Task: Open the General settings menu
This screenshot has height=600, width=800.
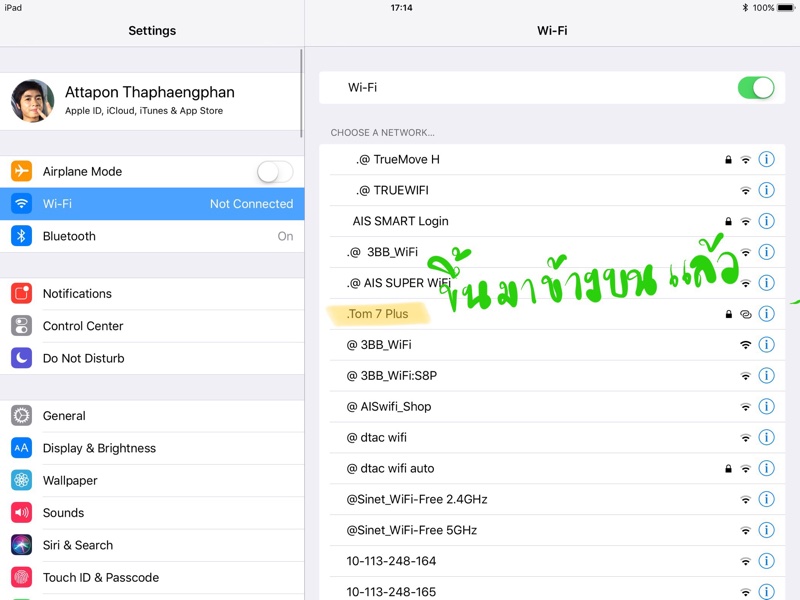Action: [64, 416]
